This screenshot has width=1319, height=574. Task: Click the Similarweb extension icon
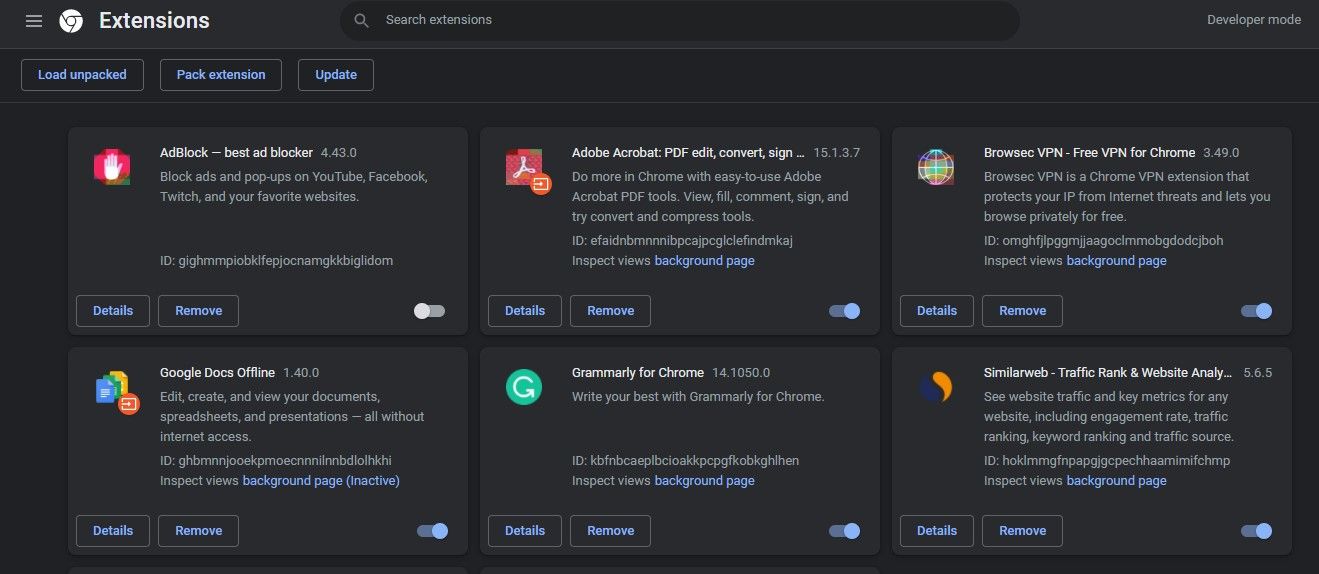[936, 387]
